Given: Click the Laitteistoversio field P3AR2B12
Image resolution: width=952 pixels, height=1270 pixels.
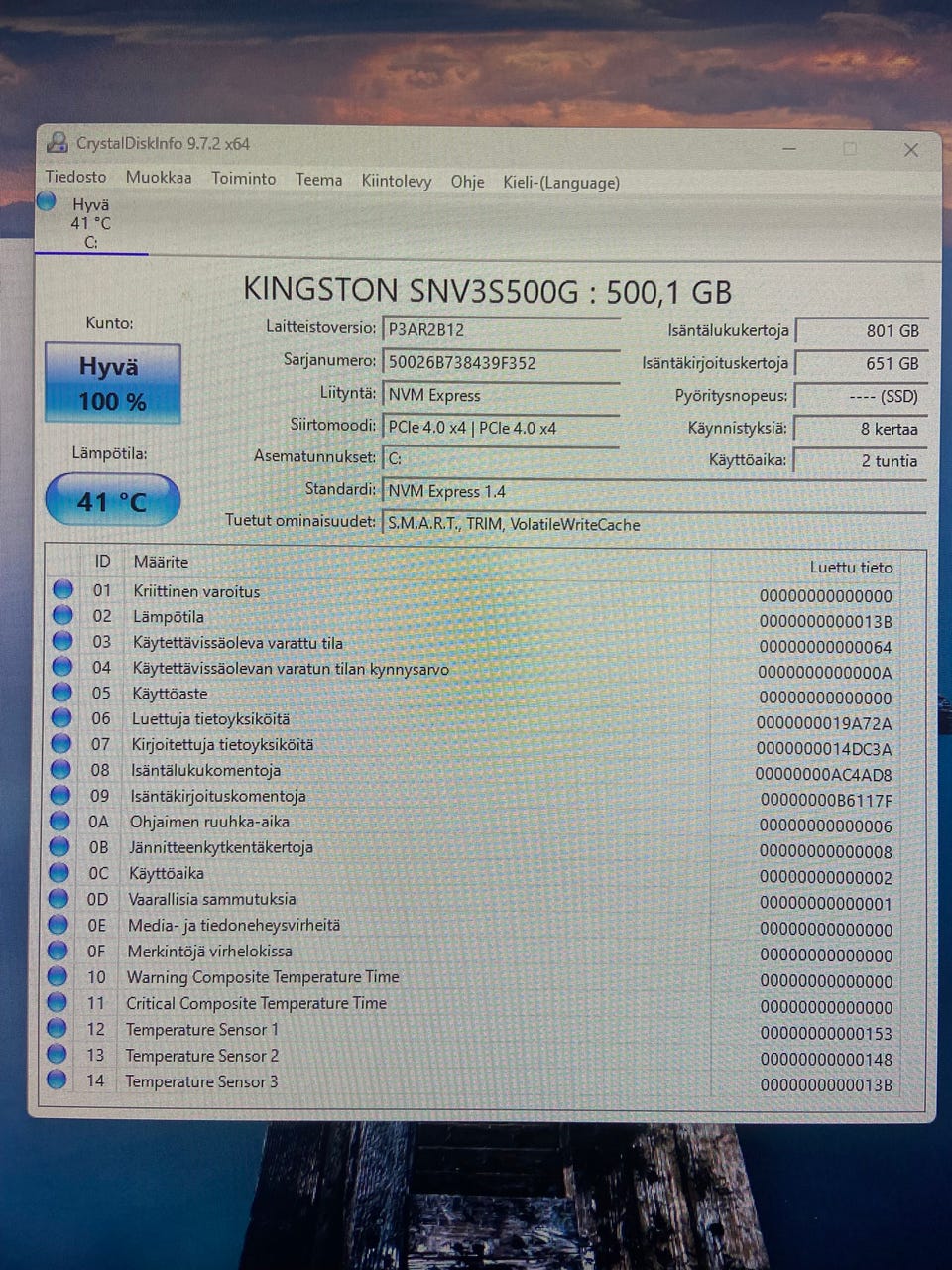Looking at the screenshot, I should [x=501, y=330].
